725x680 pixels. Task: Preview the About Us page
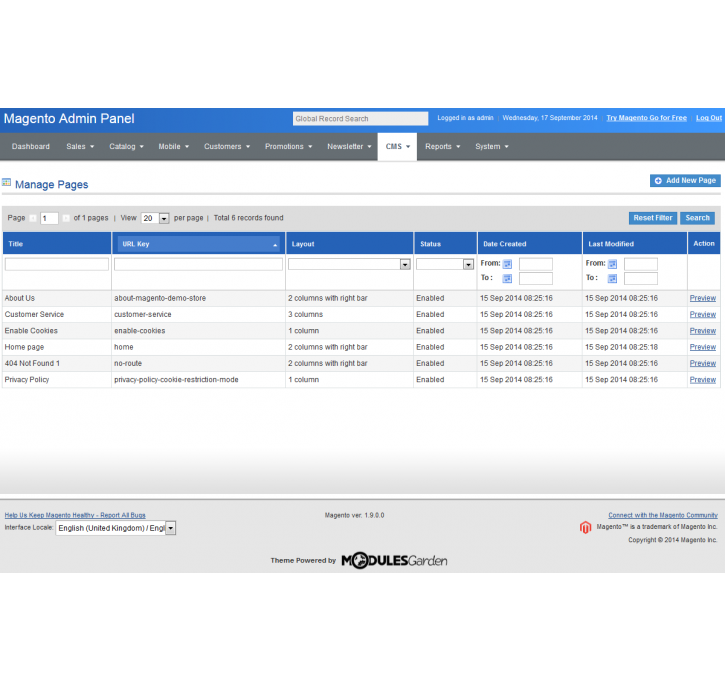tap(702, 299)
